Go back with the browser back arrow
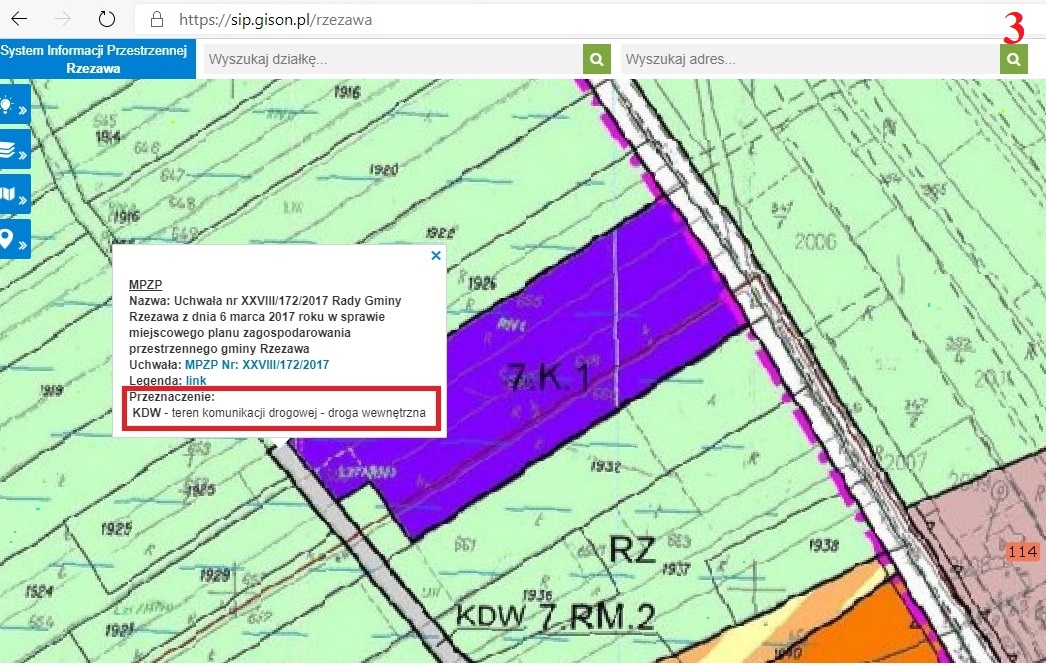Image resolution: width=1046 pixels, height=666 pixels. pos(19,19)
